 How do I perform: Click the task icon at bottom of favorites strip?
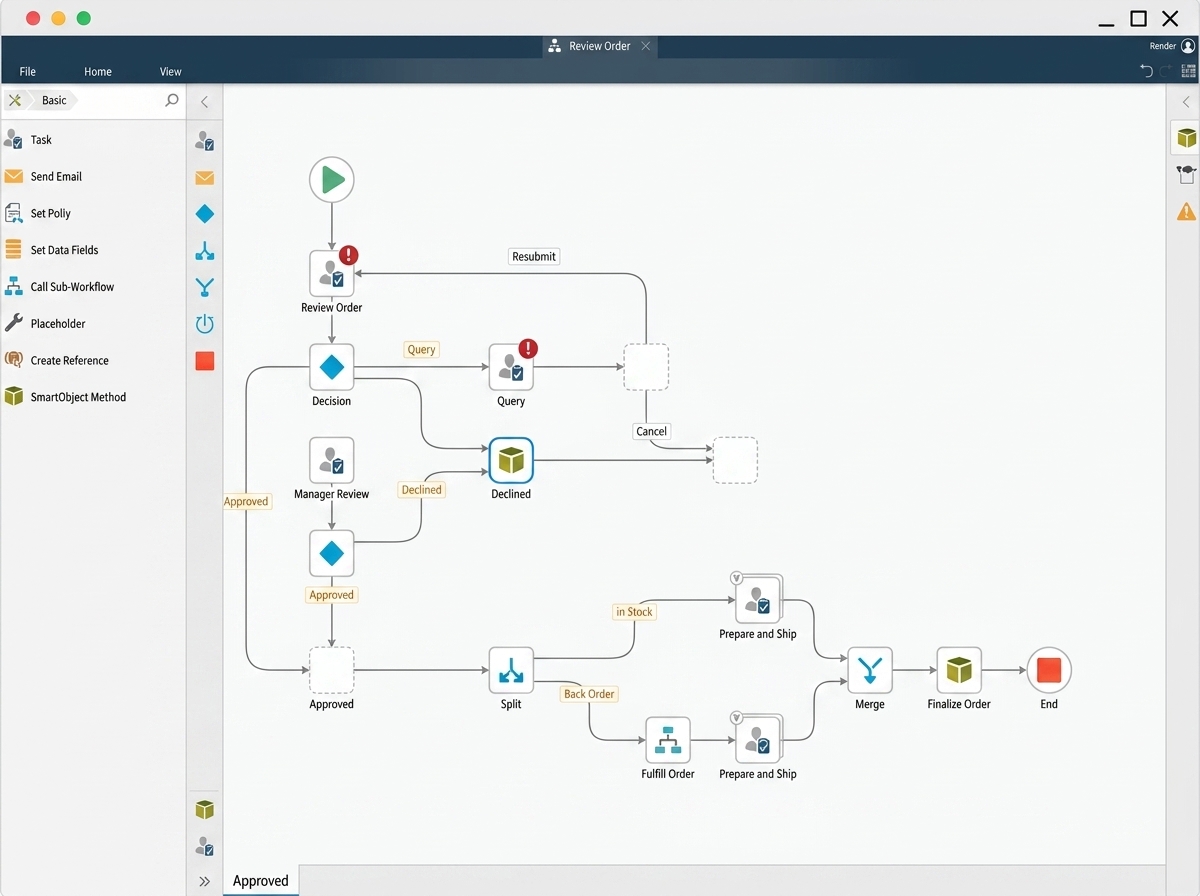[x=205, y=847]
